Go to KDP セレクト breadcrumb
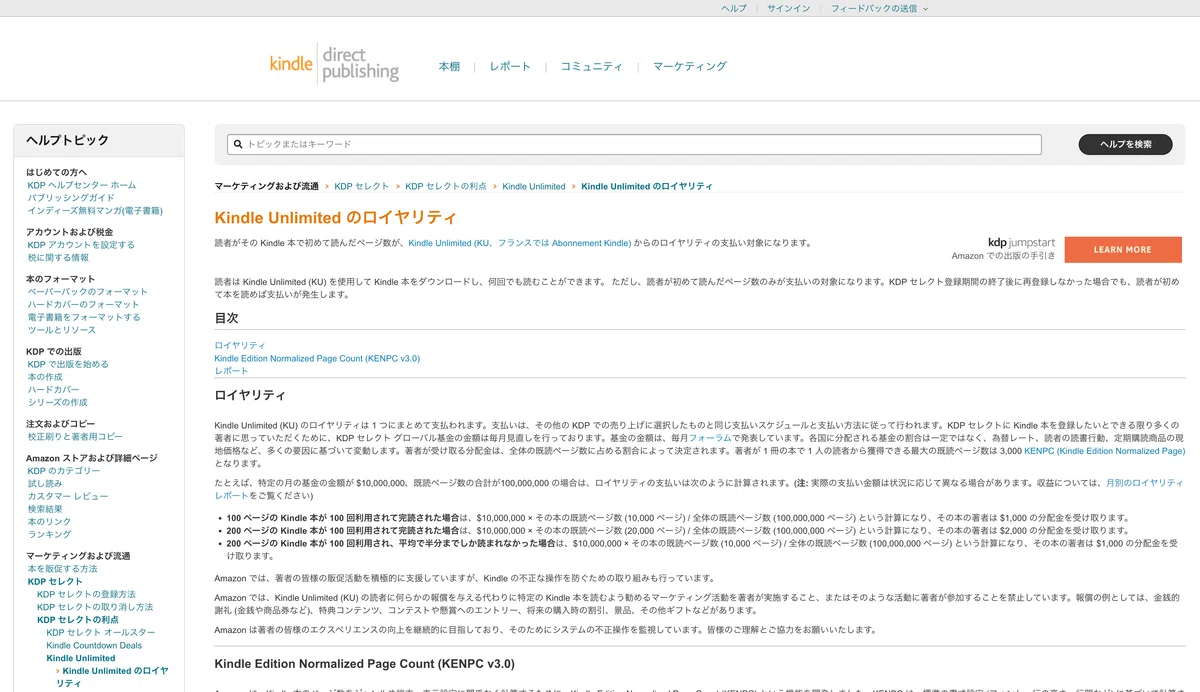Screen dimensions: 1200x692 (362, 186)
